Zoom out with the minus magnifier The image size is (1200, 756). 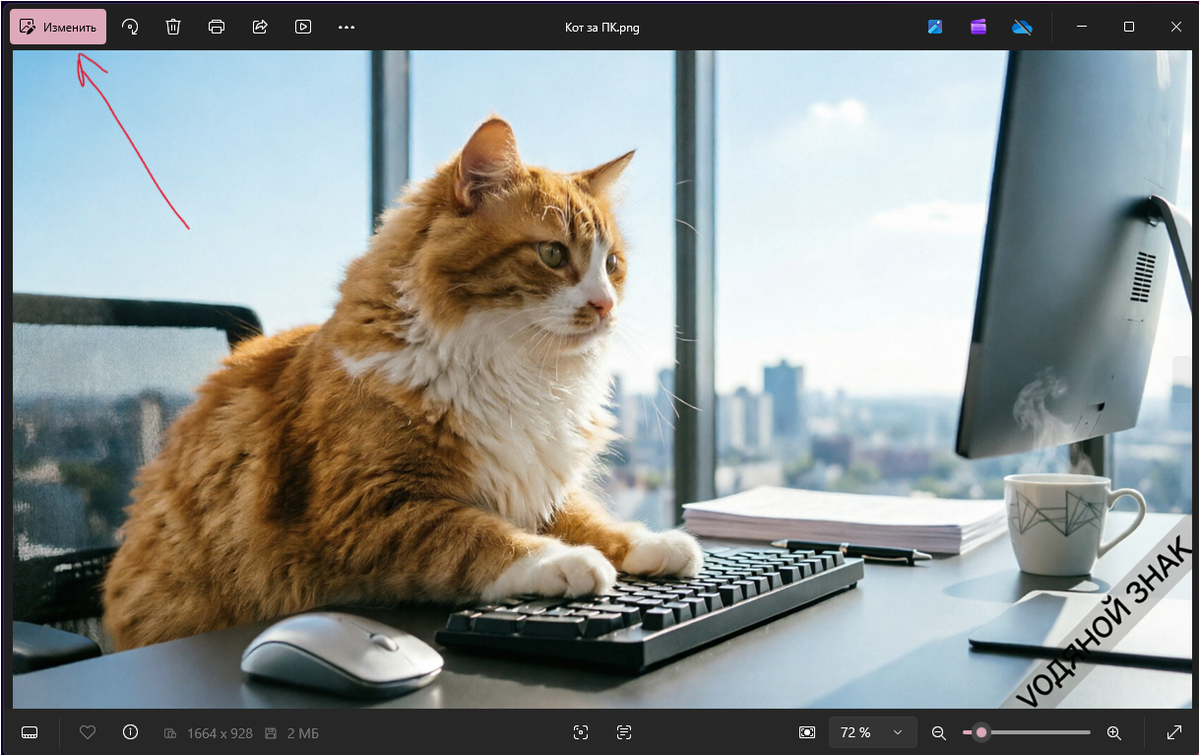[x=938, y=733]
